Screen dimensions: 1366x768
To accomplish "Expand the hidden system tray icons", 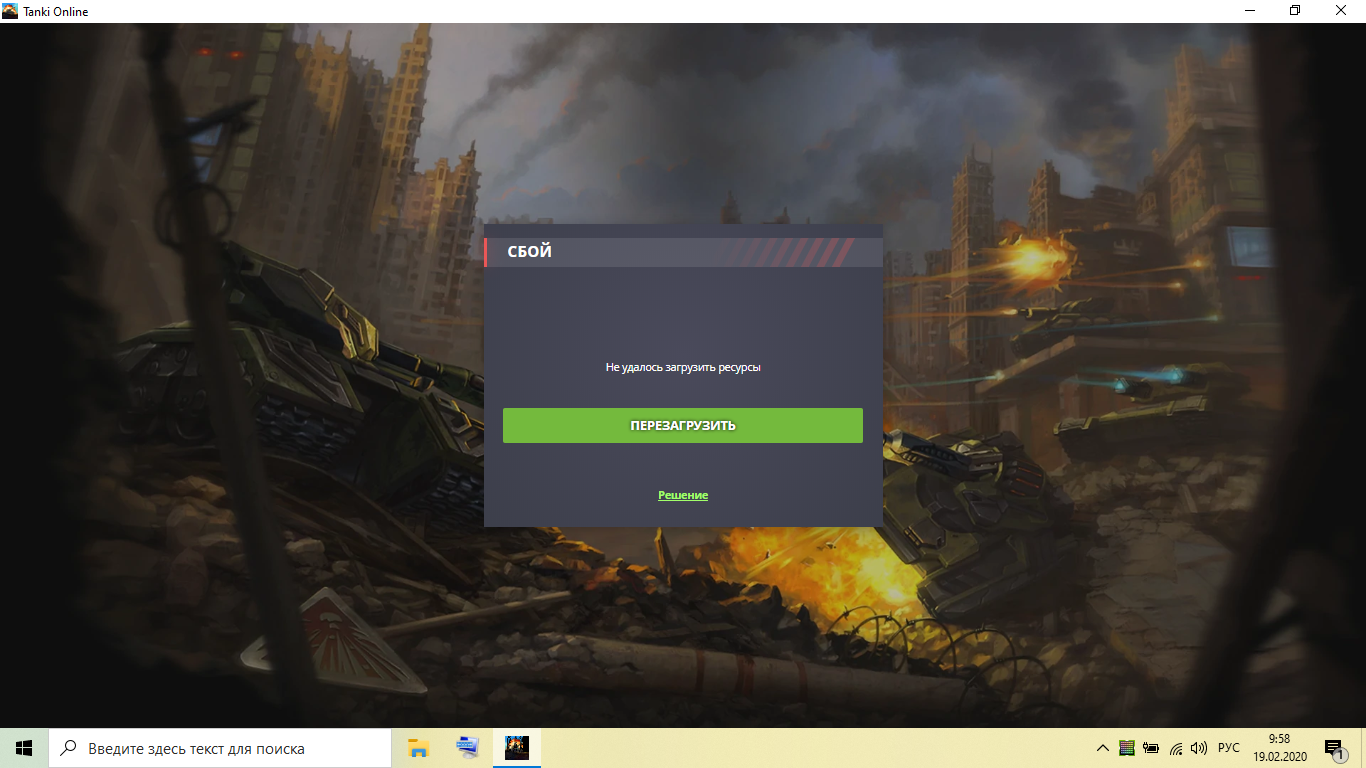I will coord(1103,748).
